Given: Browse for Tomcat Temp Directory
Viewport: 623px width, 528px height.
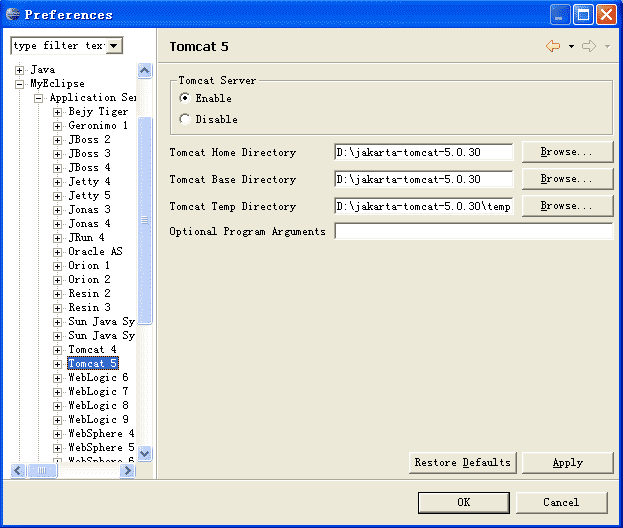Looking at the screenshot, I should 567,206.
